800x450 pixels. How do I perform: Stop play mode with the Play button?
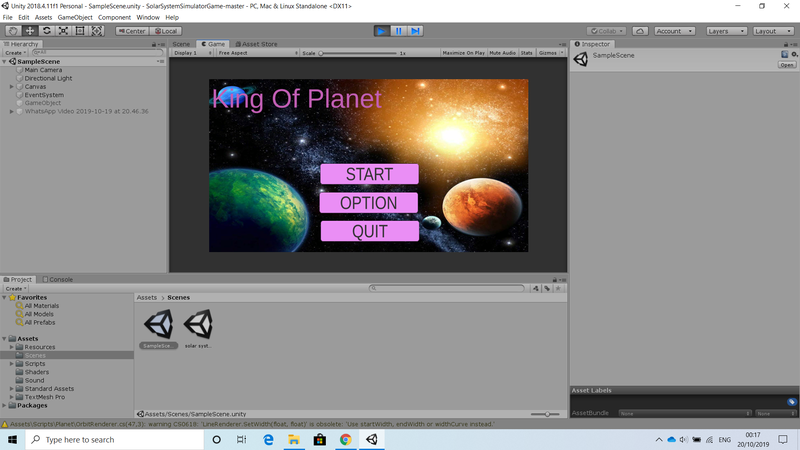click(382, 31)
